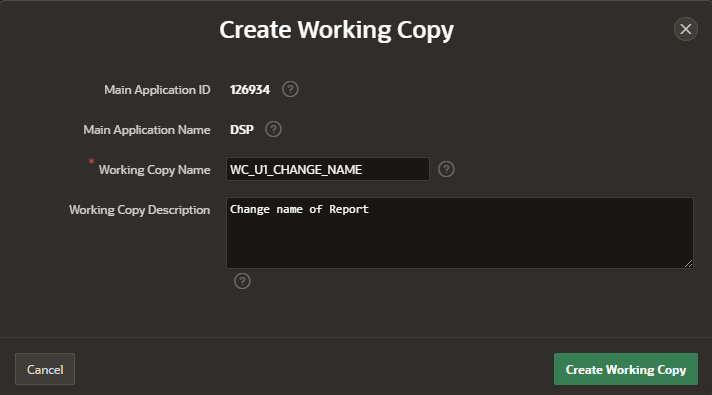Select the application name value DSP

coord(242,130)
